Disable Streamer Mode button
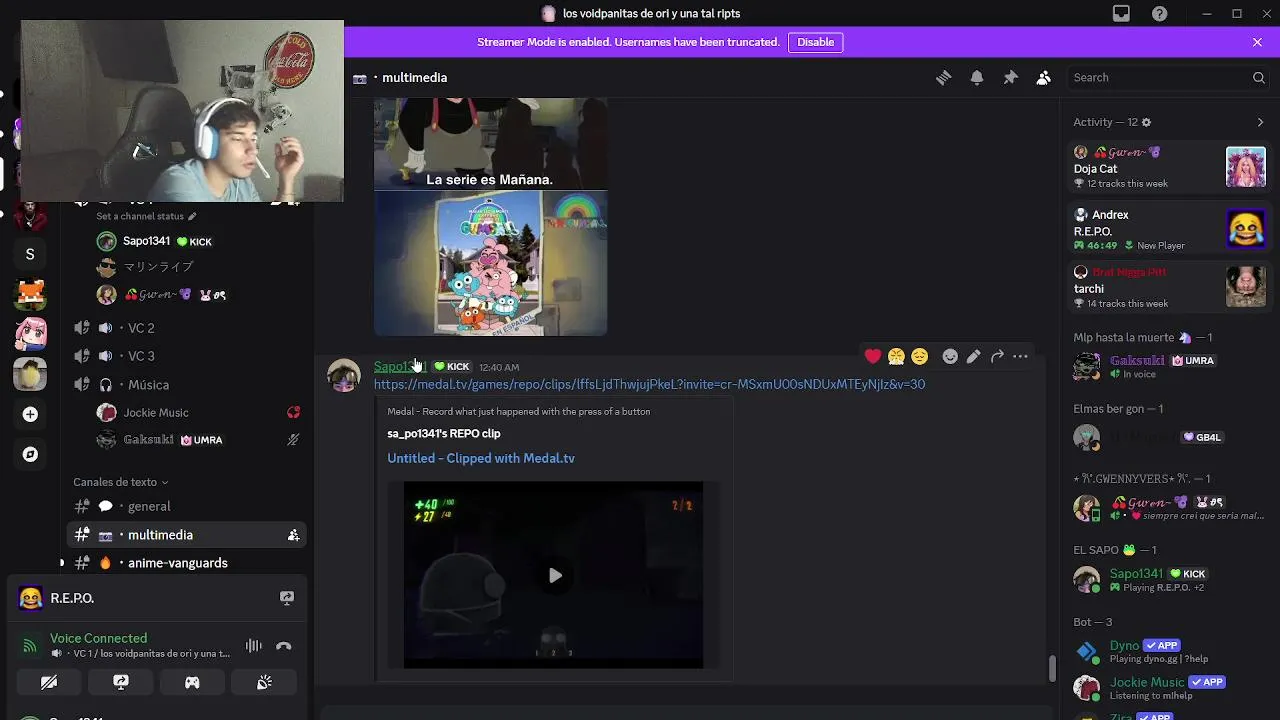The height and width of the screenshot is (720, 1280). tap(815, 42)
